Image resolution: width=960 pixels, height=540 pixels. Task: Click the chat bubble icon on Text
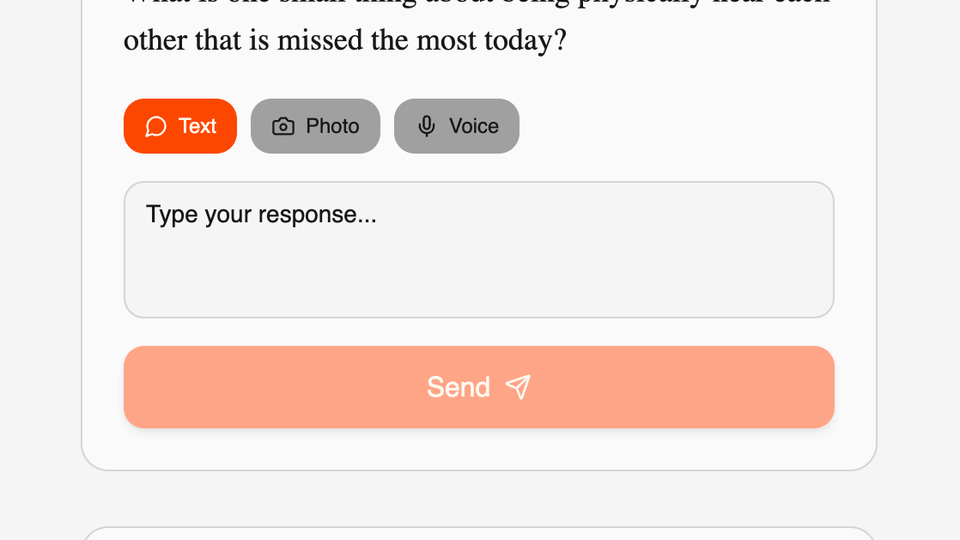point(155,126)
